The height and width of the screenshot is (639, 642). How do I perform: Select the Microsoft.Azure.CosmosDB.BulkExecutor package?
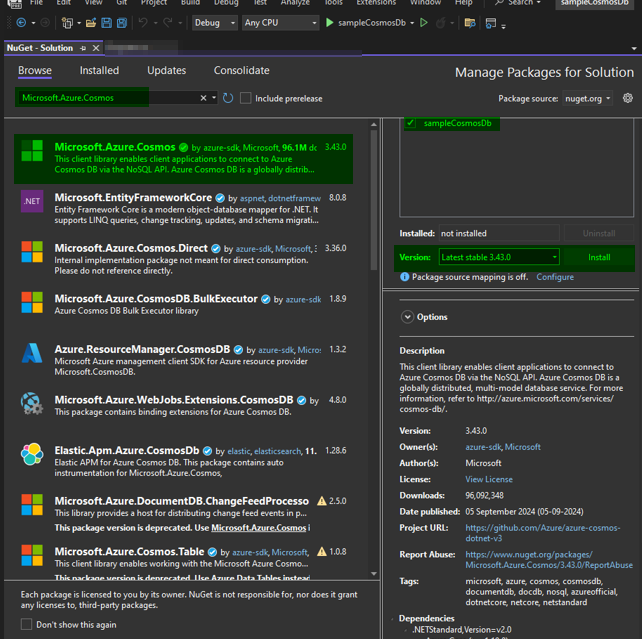[183, 305]
